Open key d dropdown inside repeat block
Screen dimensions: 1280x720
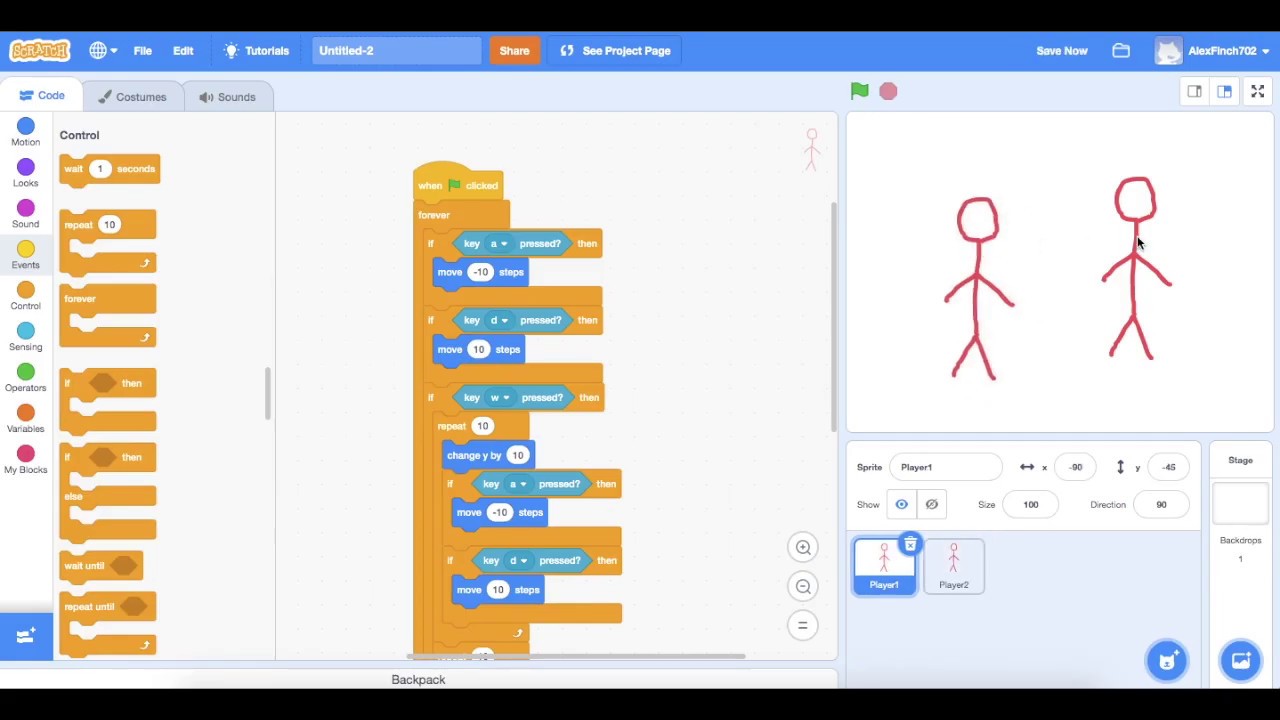coord(517,561)
